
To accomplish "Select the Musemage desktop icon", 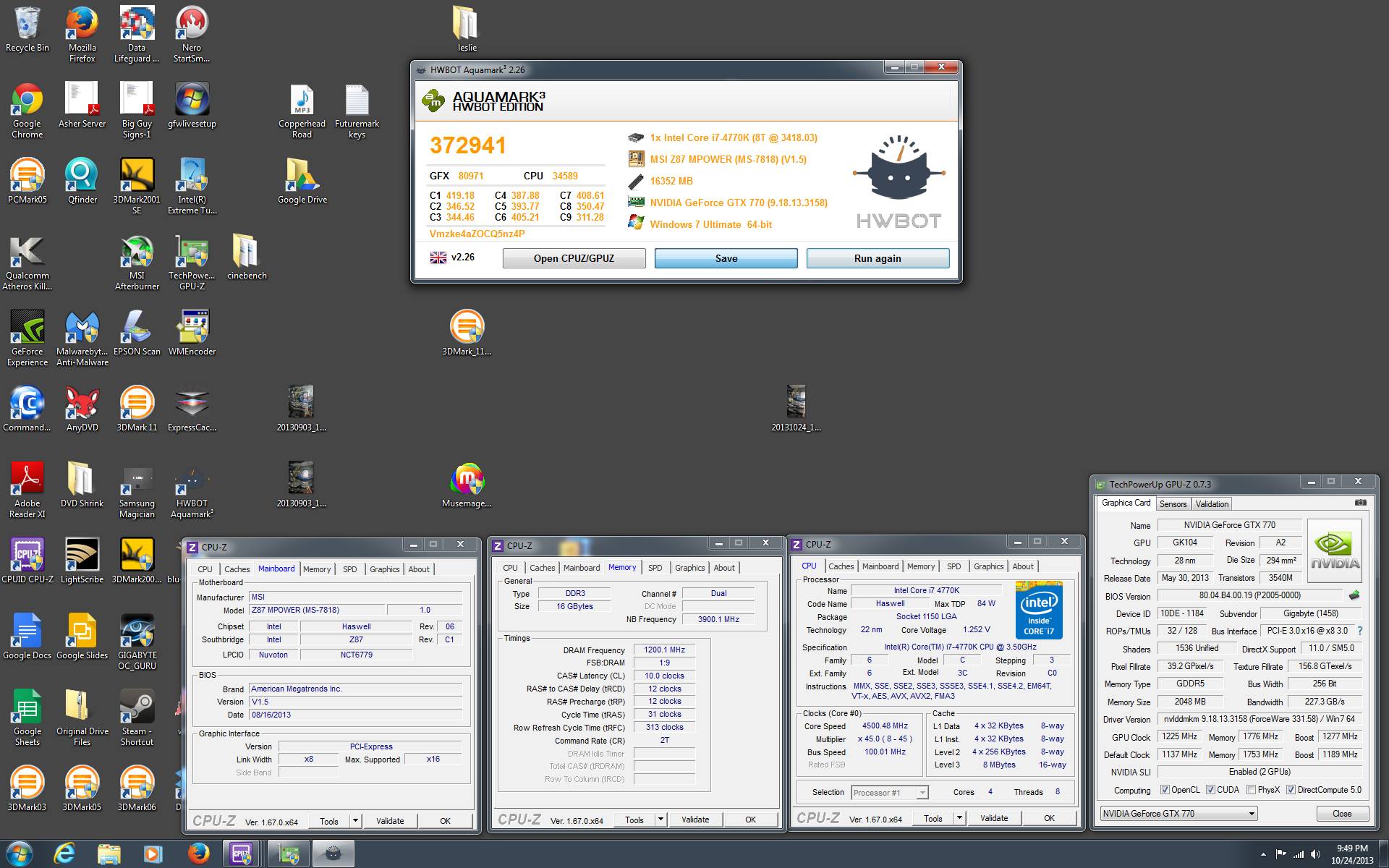I will pos(467,485).
